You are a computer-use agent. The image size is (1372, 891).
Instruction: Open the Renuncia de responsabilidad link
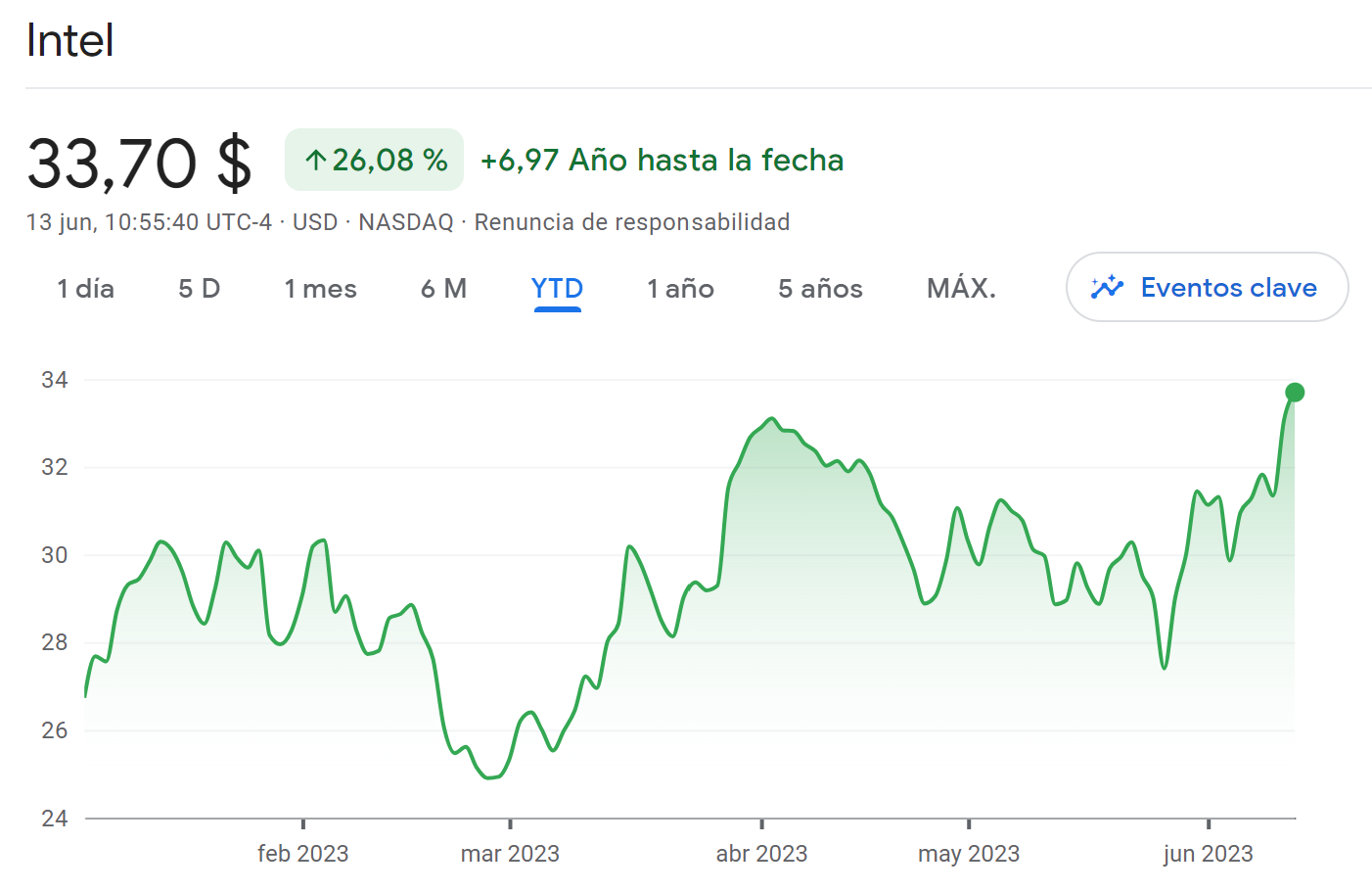[632, 222]
